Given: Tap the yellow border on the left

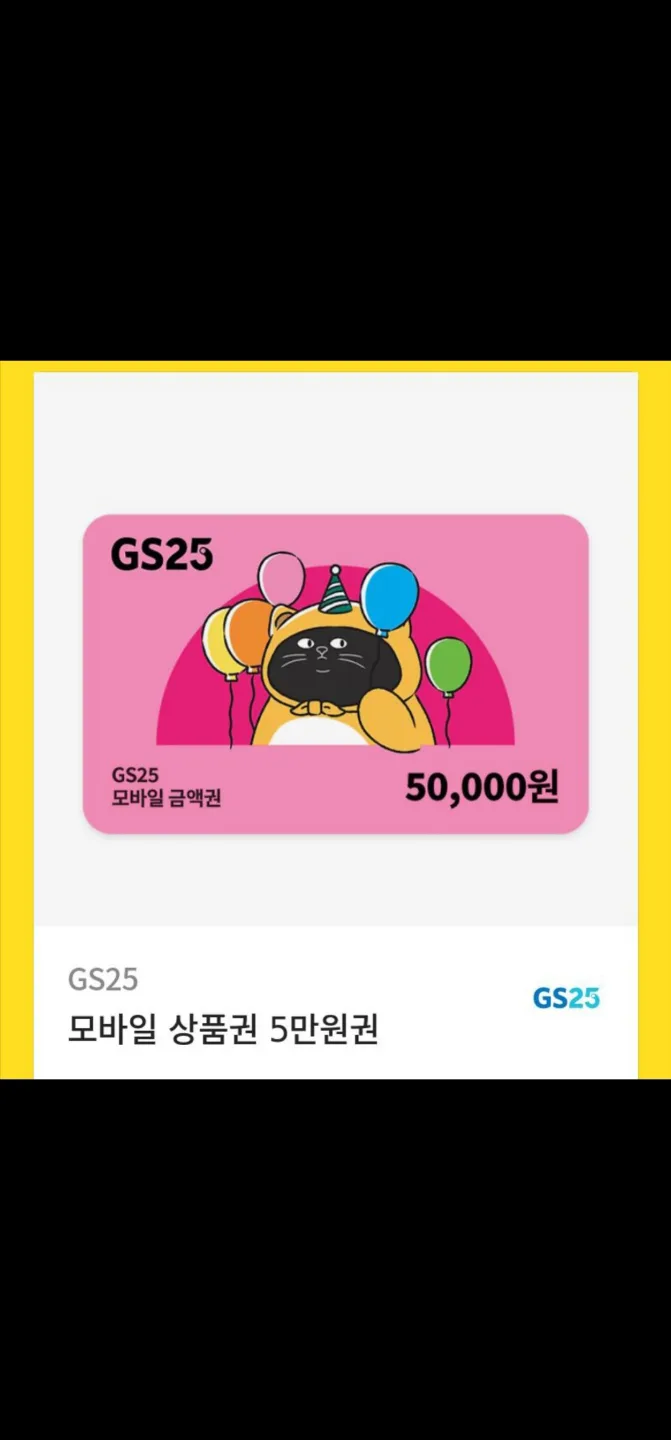Looking at the screenshot, I should coord(17,719).
